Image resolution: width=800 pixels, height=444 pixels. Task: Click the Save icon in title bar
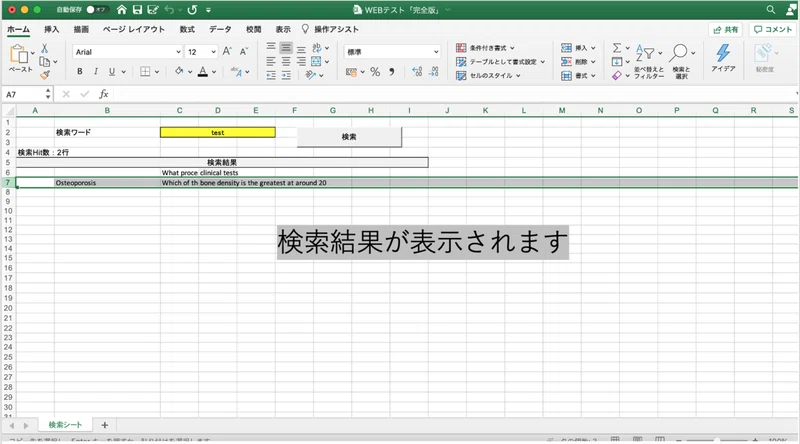pos(137,10)
